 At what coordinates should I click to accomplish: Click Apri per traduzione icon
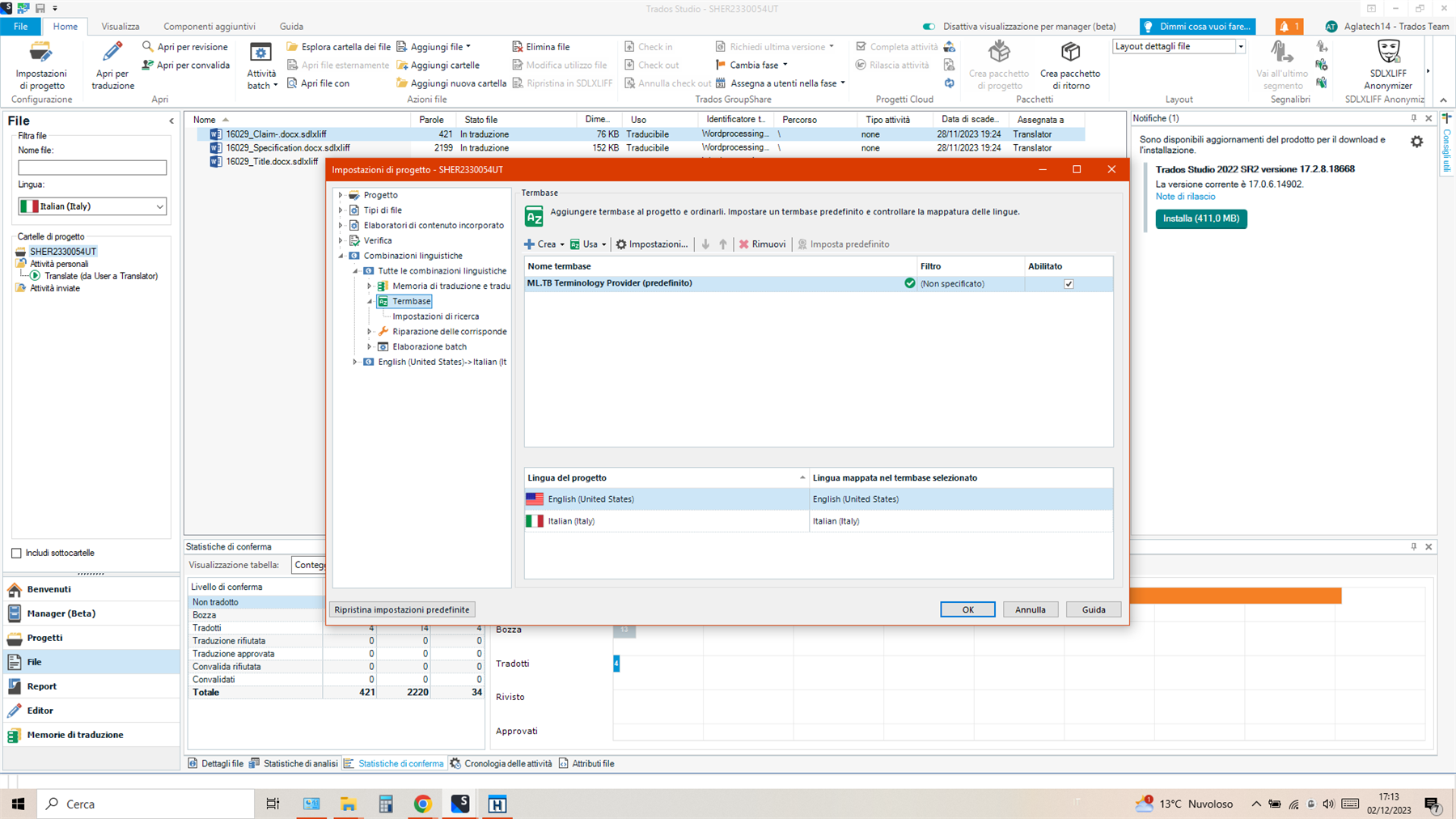click(x=112, y=65)
